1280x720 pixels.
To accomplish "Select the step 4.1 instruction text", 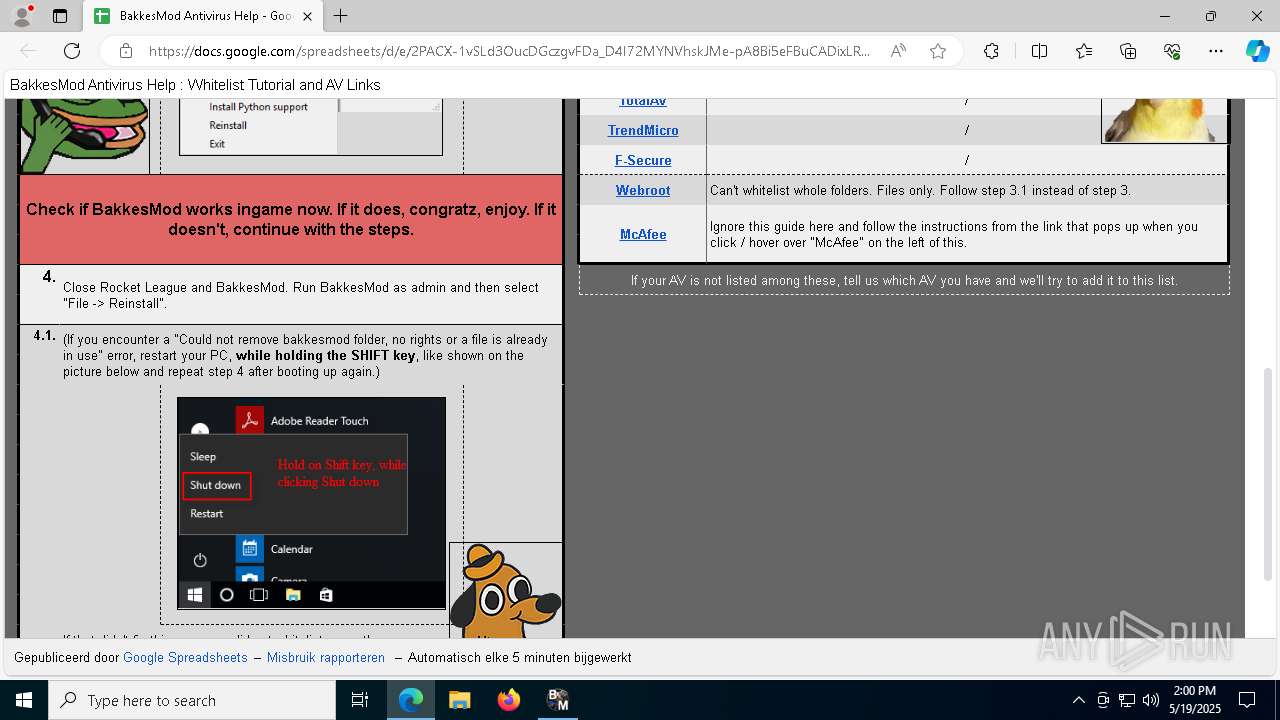I will pos(306,355).
